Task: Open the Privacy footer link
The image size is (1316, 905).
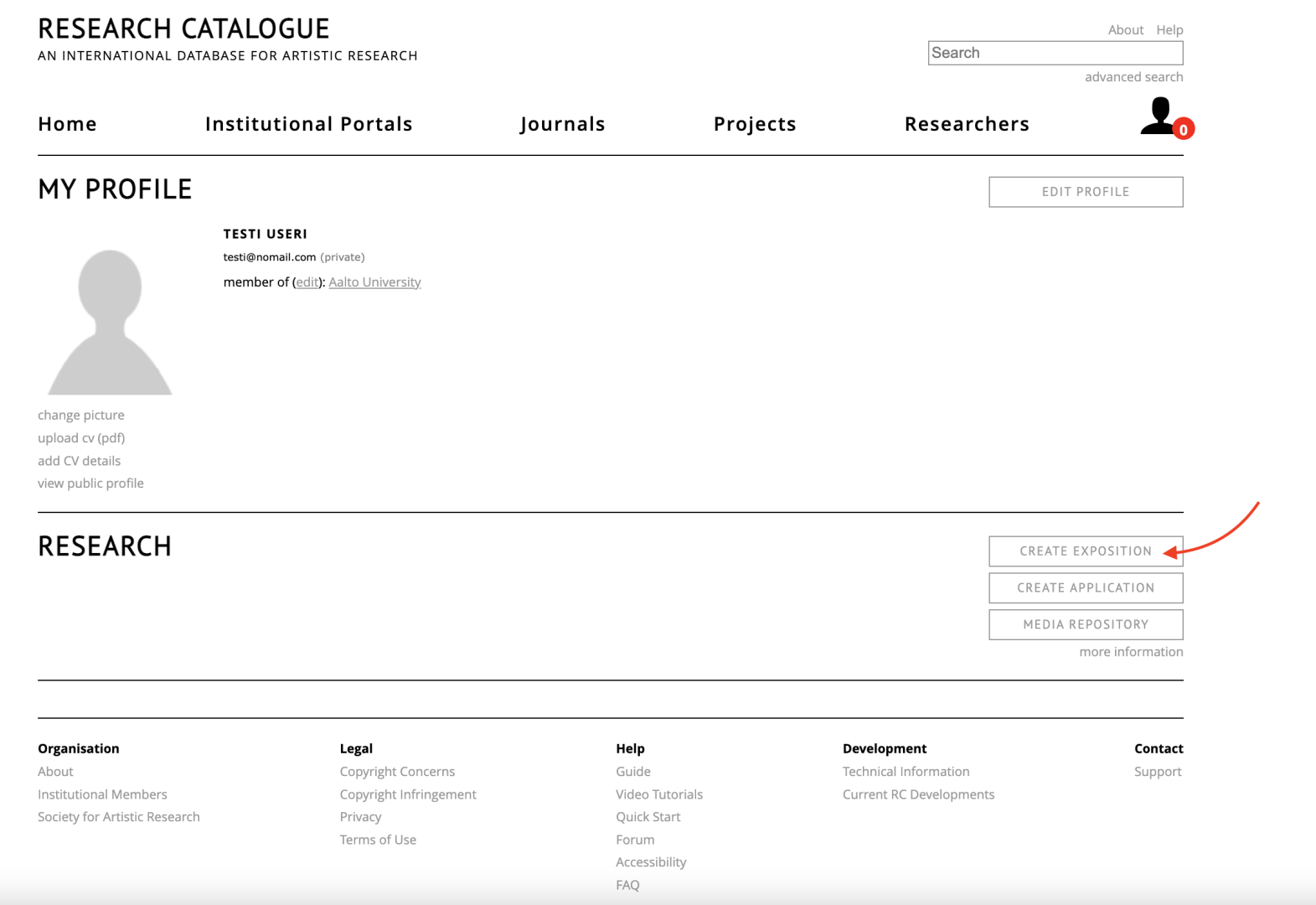Action: [360, 817]
